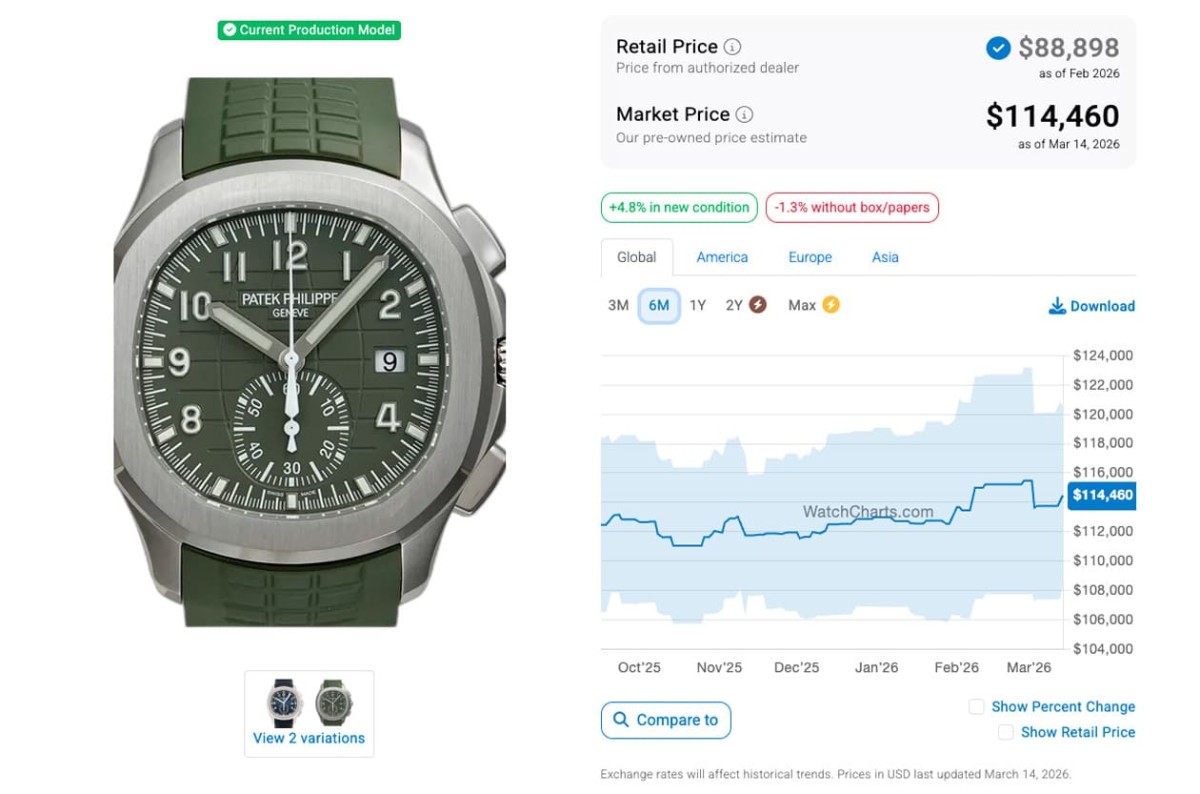
Task: Click the yellow lightning icon beside Max
Action: coord(830,305)
